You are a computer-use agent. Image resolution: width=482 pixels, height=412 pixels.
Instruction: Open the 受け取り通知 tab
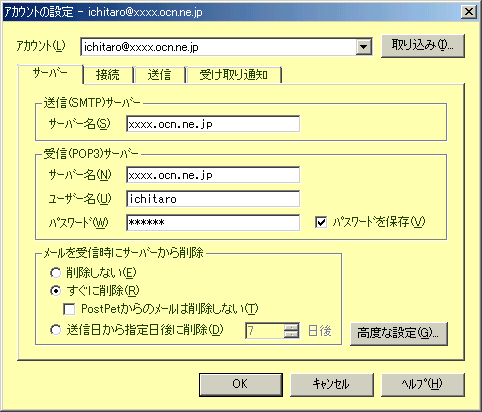tap(234, 75)
